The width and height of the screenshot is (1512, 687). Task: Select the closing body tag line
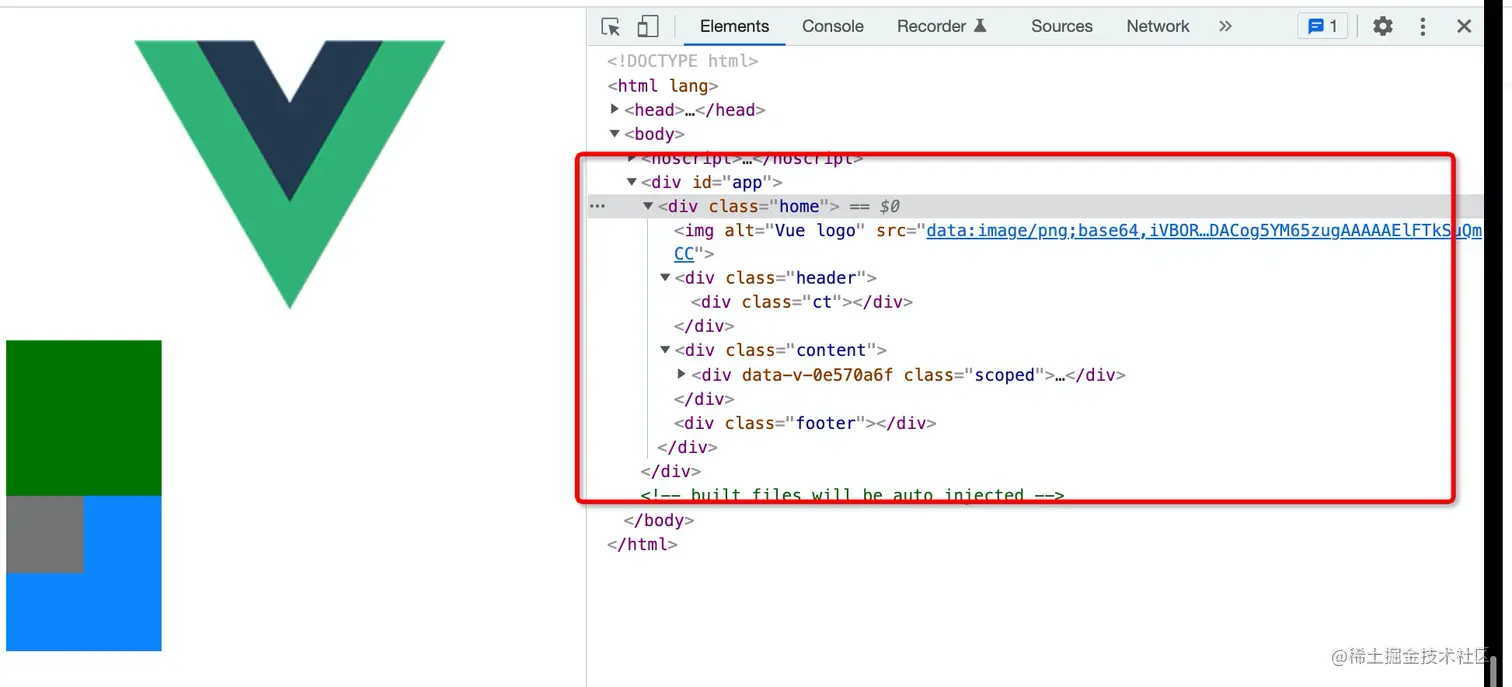click(658, 520)
